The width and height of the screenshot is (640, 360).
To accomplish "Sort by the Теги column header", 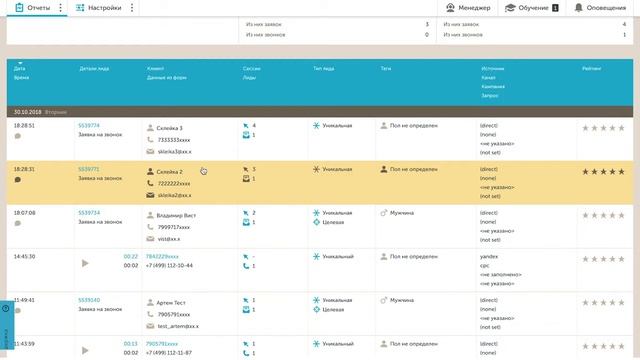I will tap(386, 69).
